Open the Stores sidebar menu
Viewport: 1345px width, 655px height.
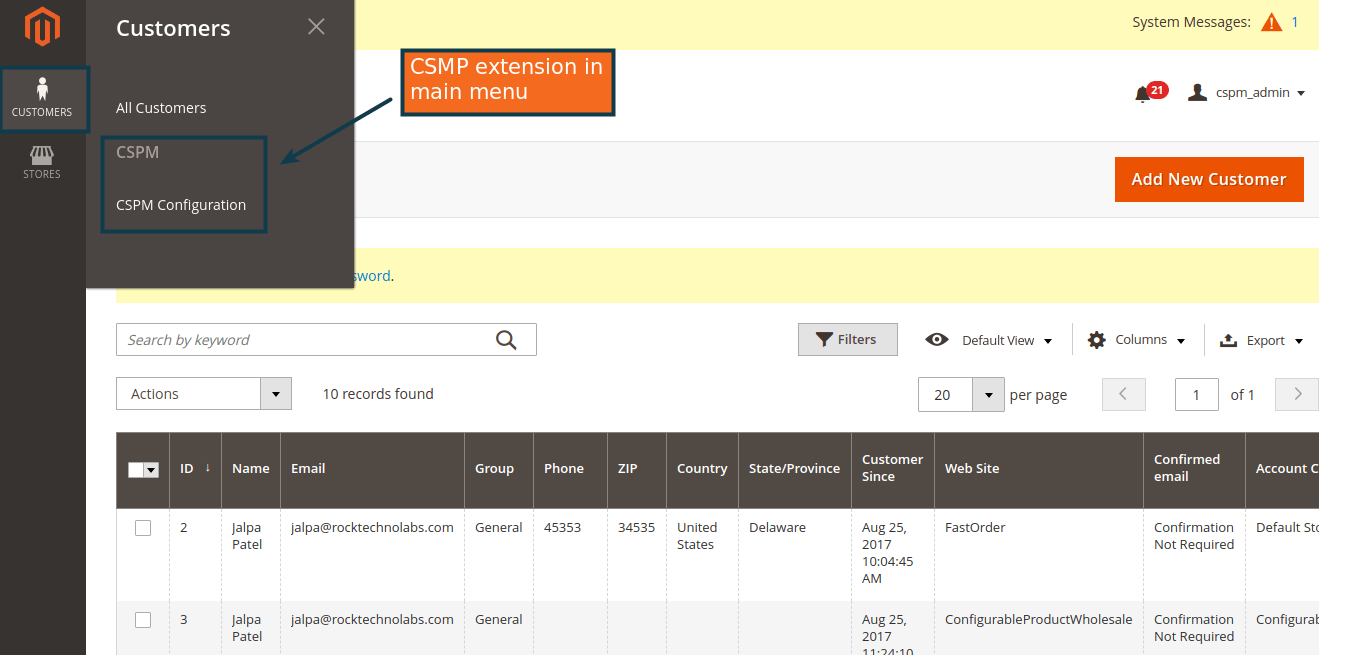pyautogui.click(x=42, y=162)
